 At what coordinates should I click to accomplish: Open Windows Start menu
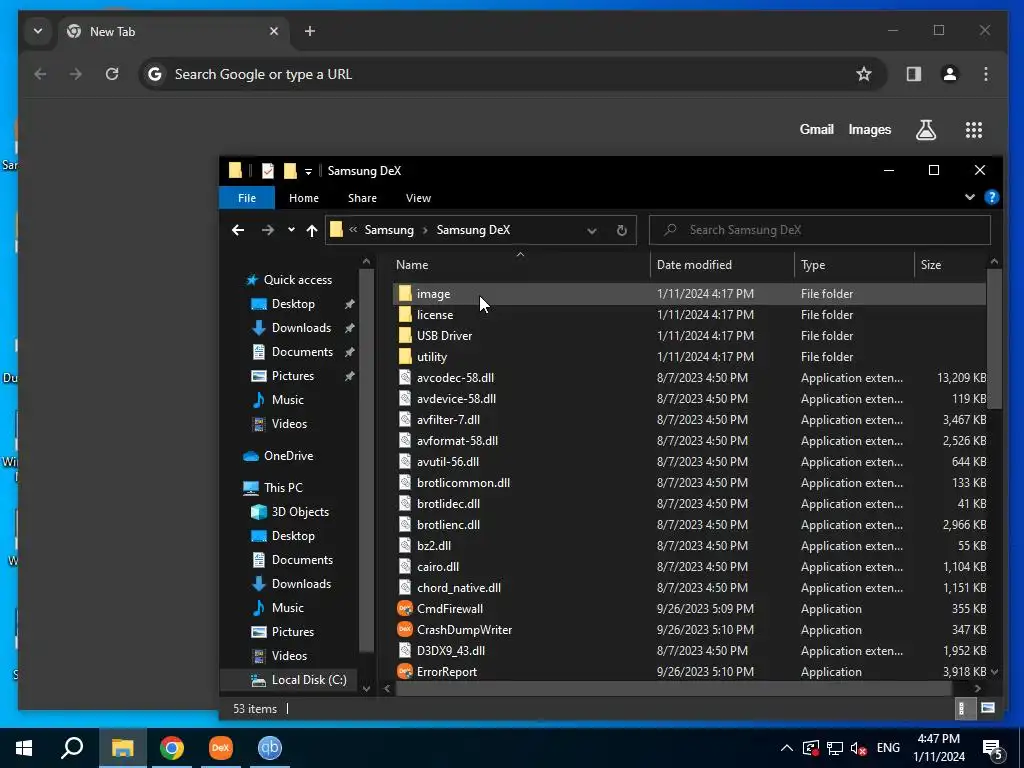pos(24,748)
